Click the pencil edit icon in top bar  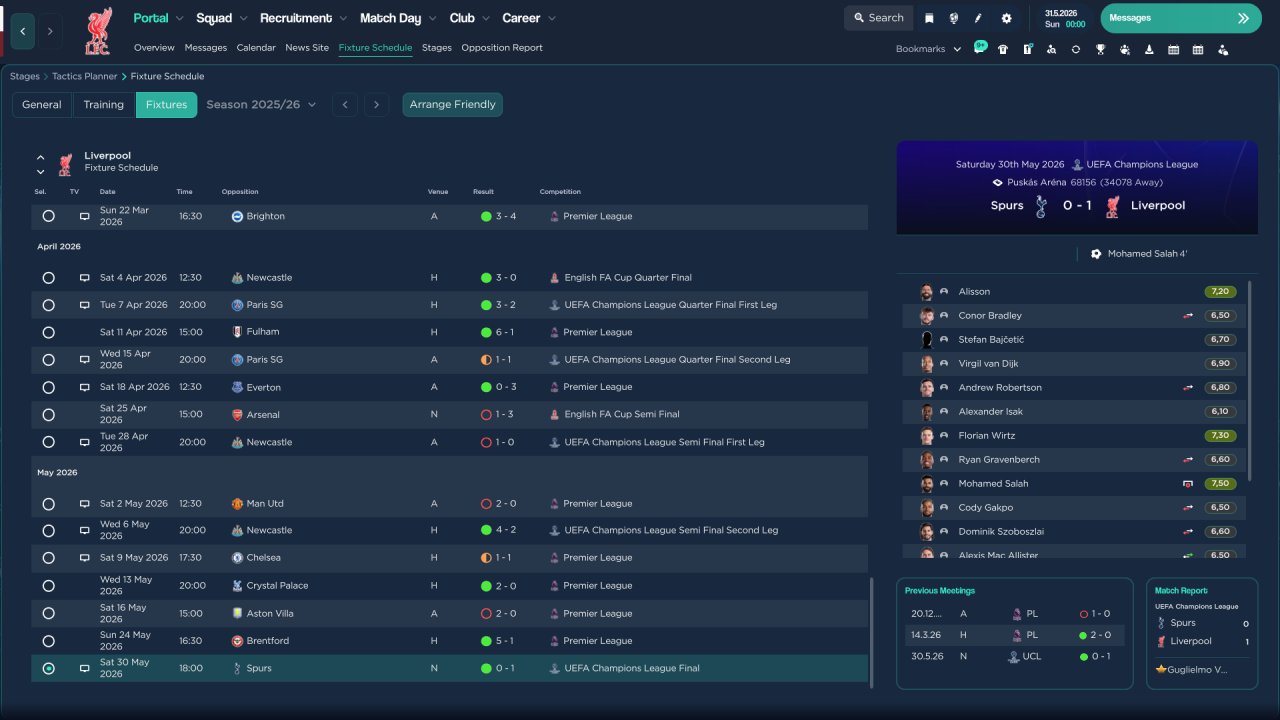pos(979,18)
